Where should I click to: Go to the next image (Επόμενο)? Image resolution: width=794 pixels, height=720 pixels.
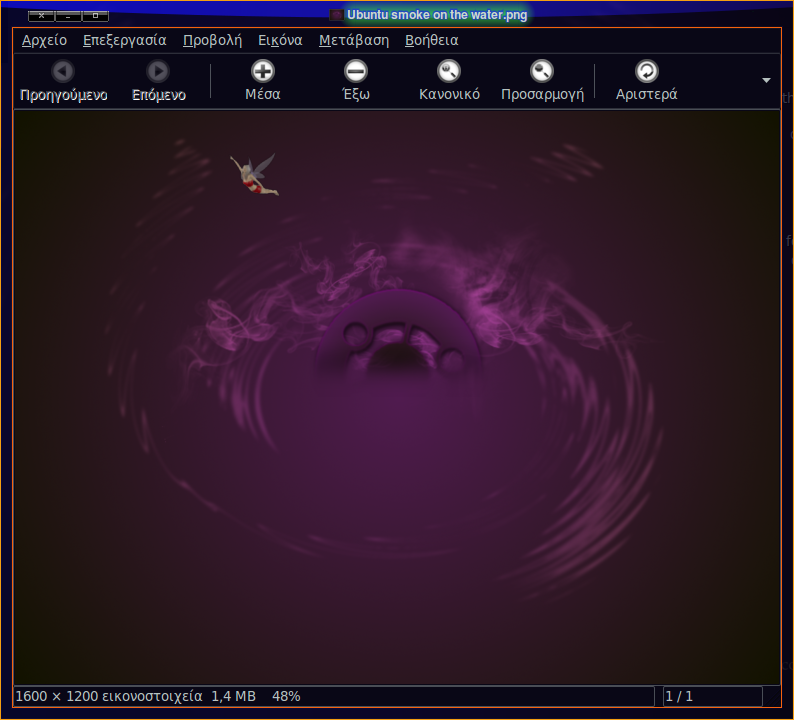[x=158, y=81]
